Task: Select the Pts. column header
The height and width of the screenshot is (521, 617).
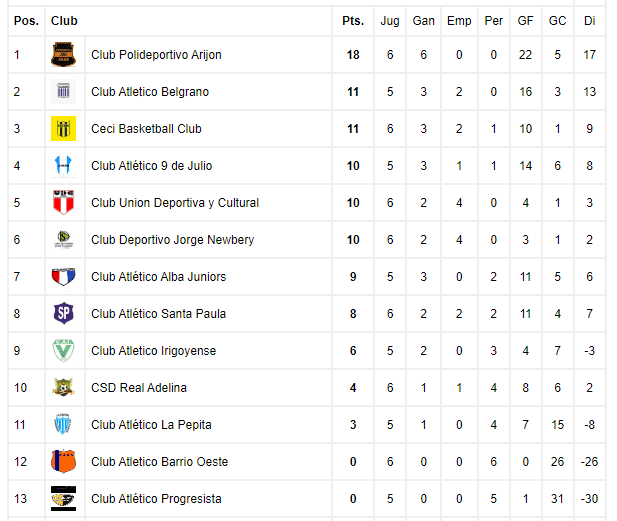Action: 353,21
